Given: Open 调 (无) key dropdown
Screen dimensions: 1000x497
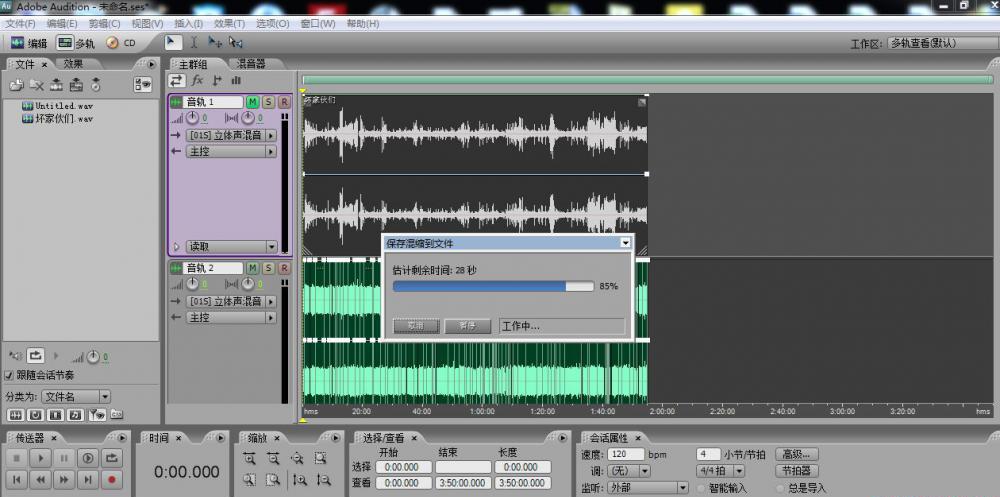Looking at the screenshot, I should click(x=628, y=471).
